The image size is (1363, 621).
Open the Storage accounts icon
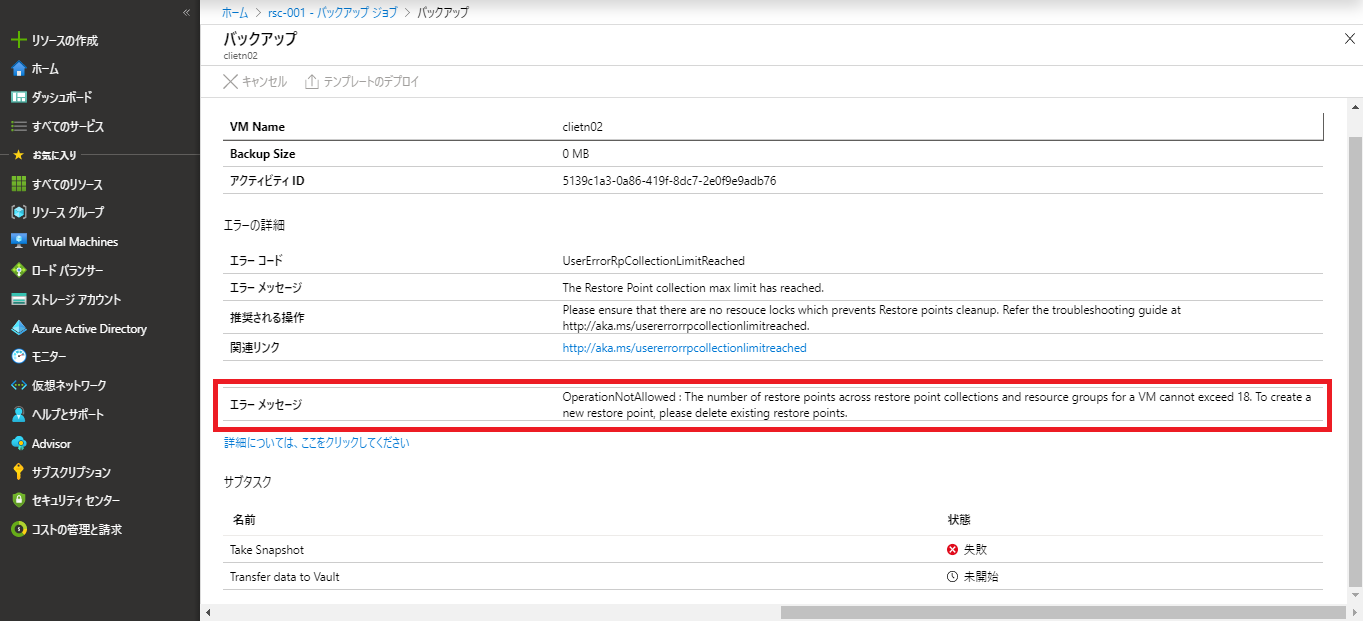point(18,300)
